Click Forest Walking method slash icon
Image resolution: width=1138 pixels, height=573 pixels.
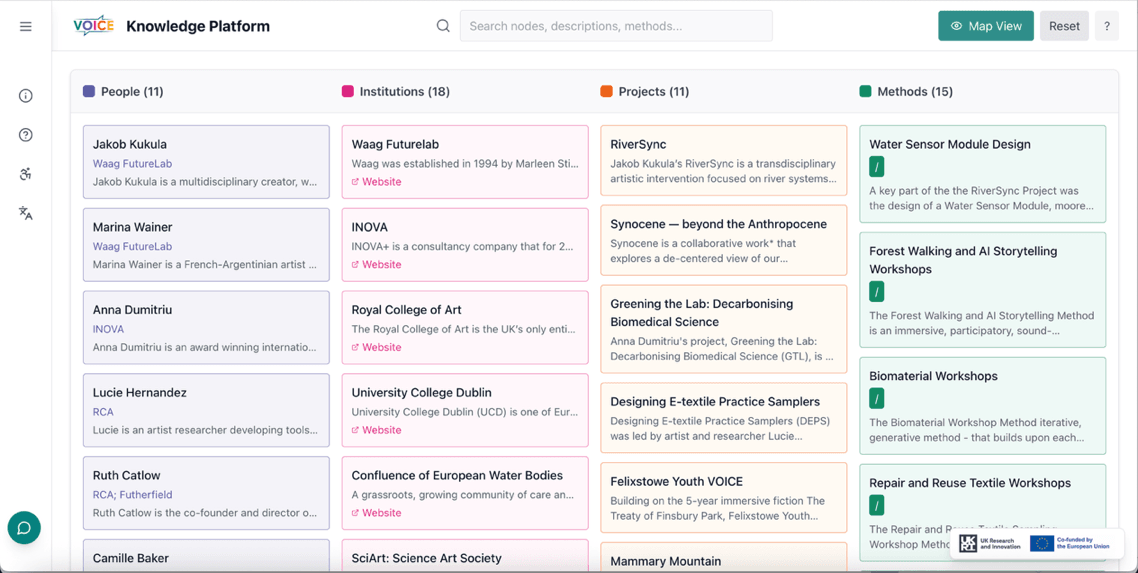[x=877, y=292]
